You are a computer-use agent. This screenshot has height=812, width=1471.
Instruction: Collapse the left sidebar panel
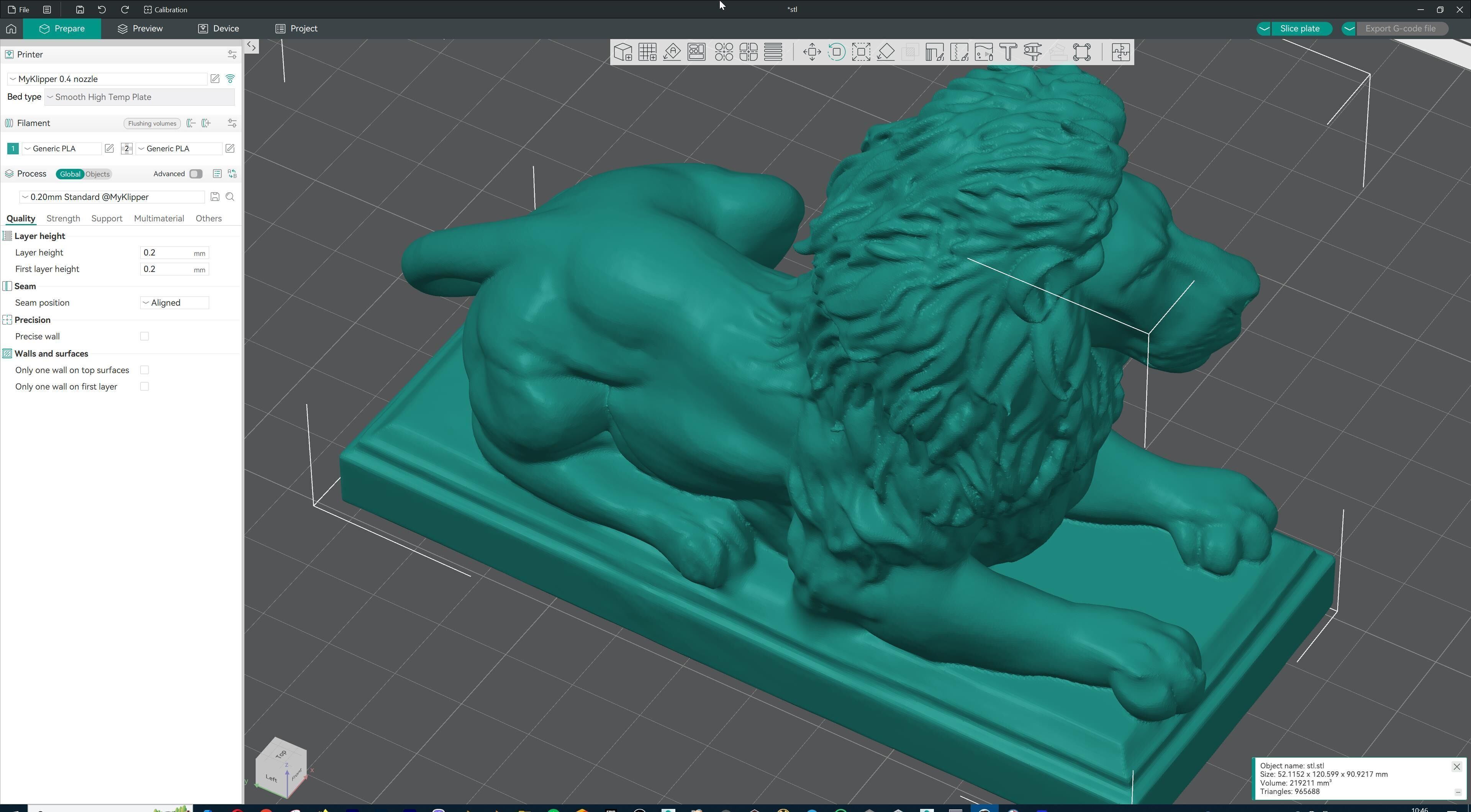tap(251, 46)
